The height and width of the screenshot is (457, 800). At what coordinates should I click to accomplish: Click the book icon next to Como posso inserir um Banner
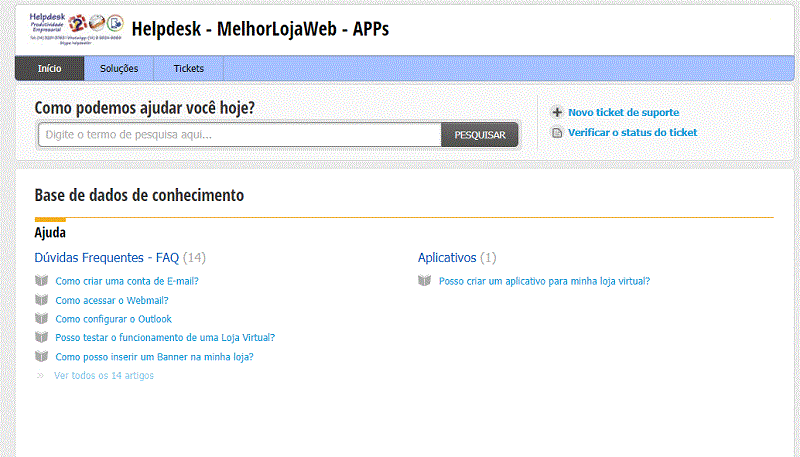(41, 357)
